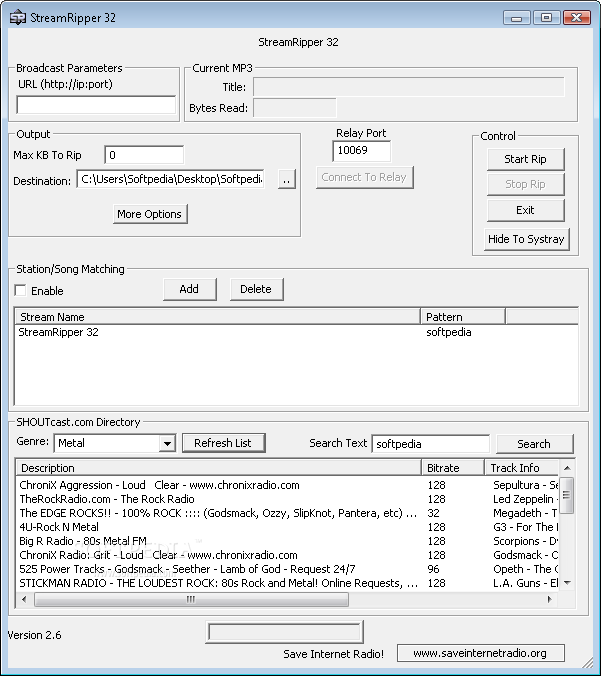Select 525 Power Tracks station row
601x676 pixels.
click(287, 569)
